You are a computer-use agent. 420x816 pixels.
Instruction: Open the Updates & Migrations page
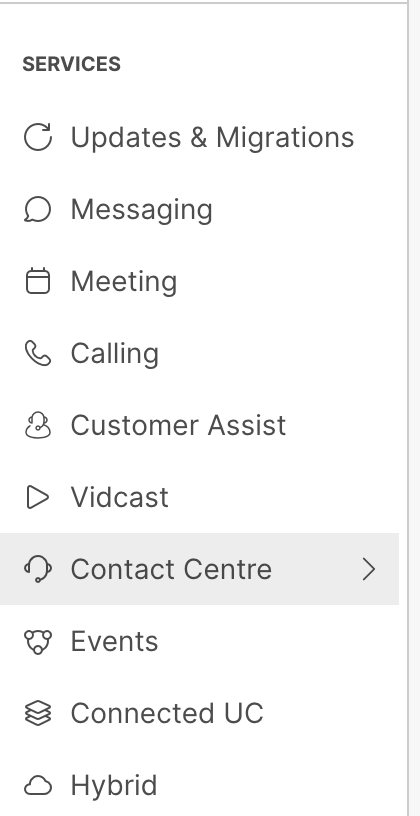pyautogui.click(x=199, y=137)
